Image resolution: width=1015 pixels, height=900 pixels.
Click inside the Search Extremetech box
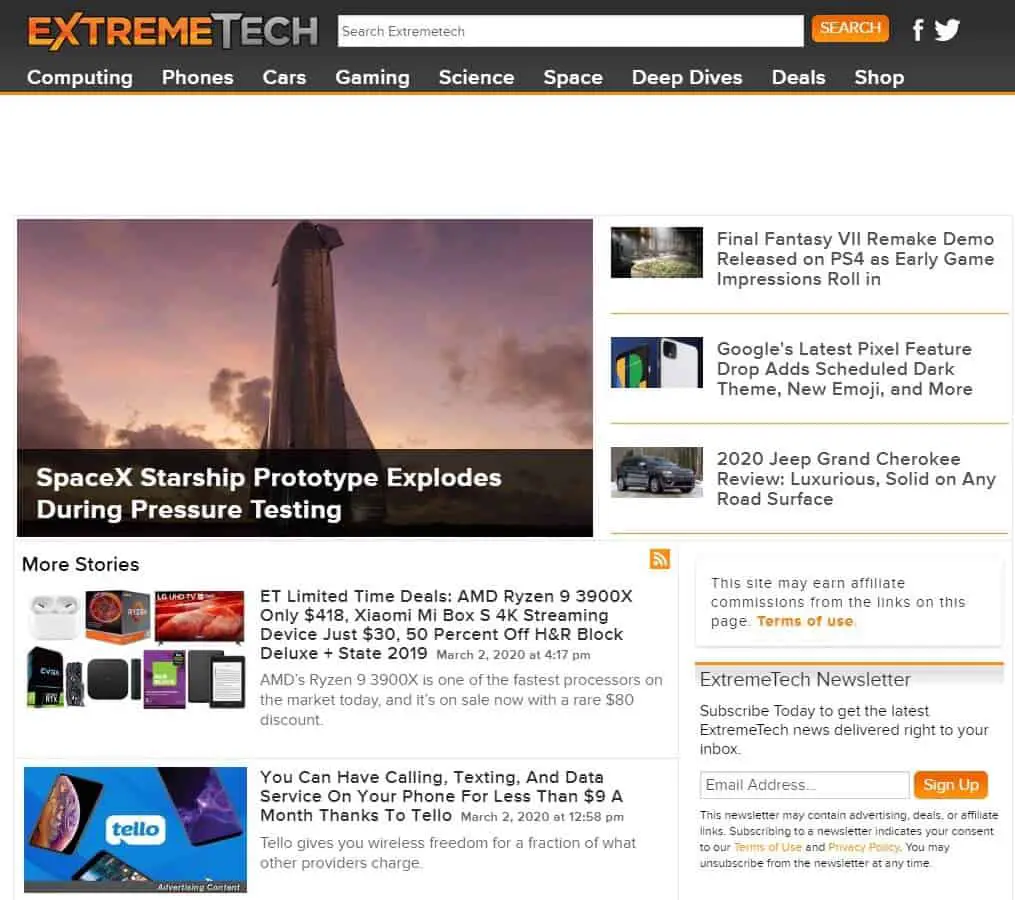570,30
